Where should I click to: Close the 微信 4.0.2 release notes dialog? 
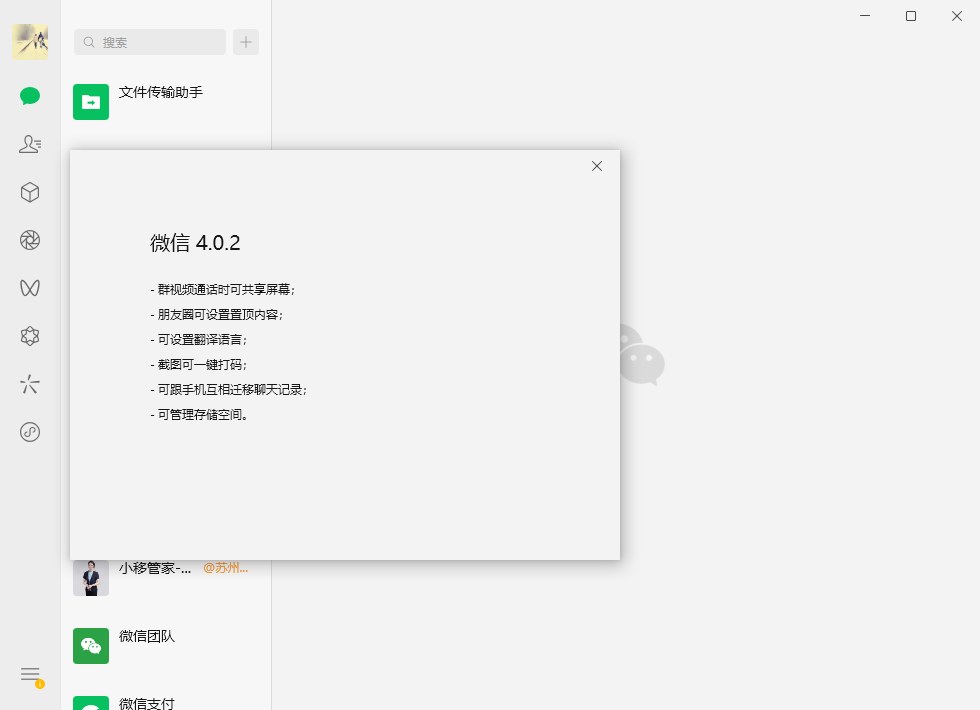coord(597,166)
